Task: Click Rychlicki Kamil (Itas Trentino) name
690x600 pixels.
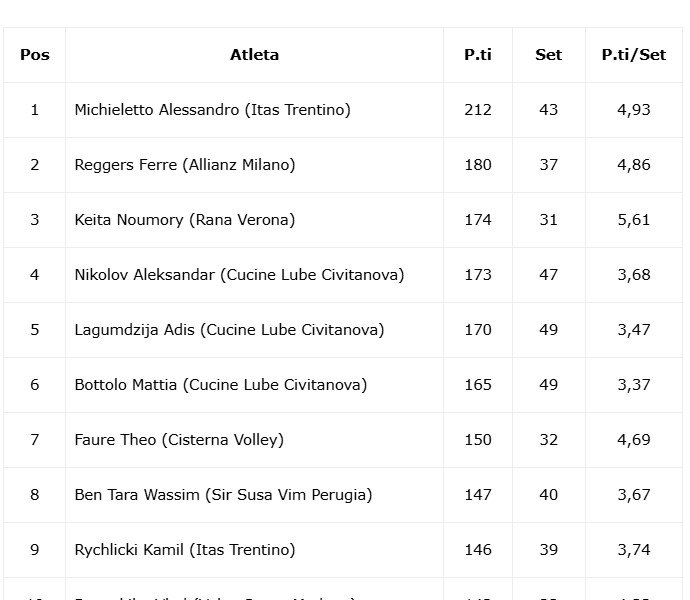Action: tap(185, 550)
